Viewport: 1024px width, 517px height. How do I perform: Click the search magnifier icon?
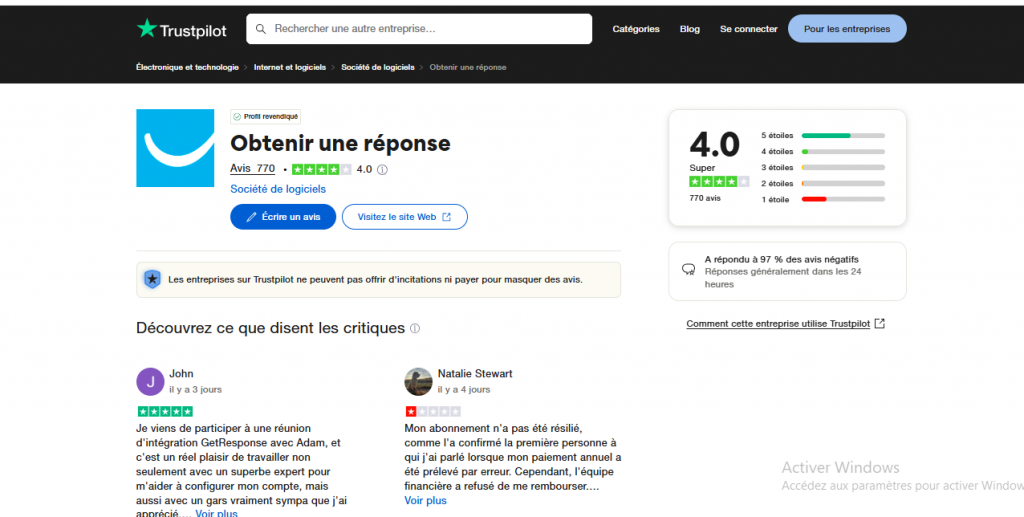point(261,29)
